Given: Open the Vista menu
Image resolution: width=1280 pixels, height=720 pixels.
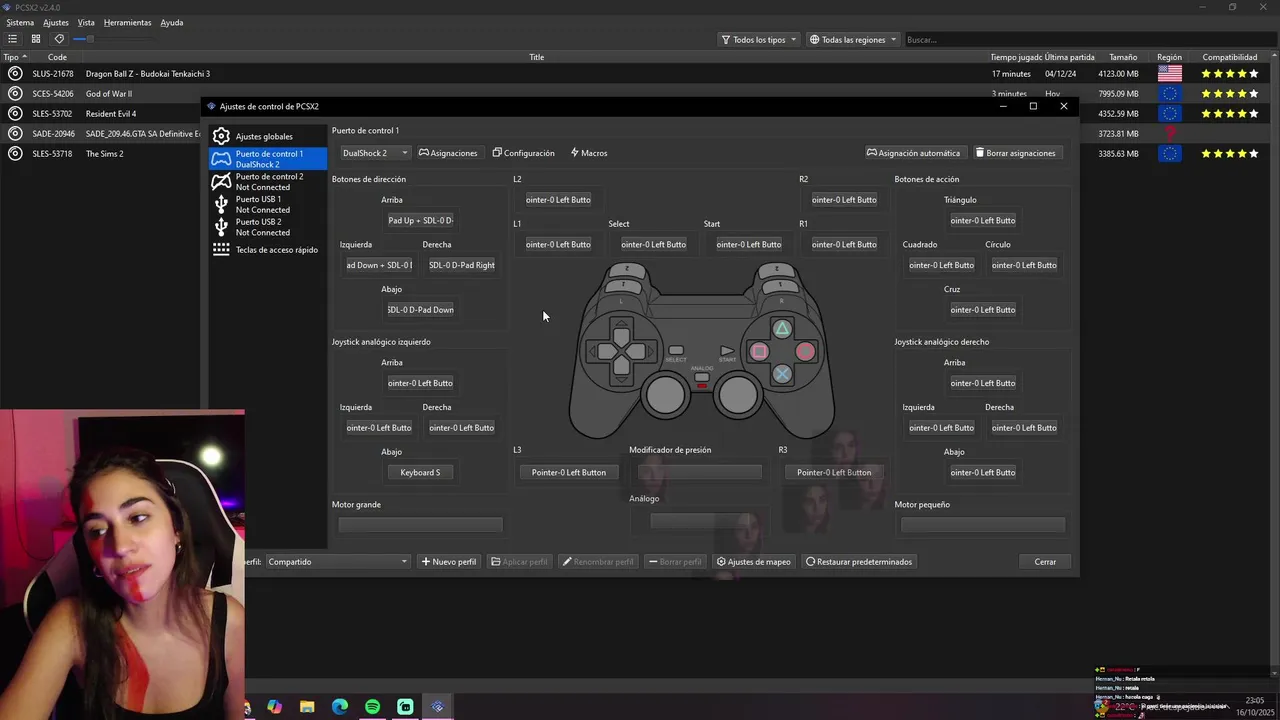Looking at the screenshot, I should [x=86, y=22].
